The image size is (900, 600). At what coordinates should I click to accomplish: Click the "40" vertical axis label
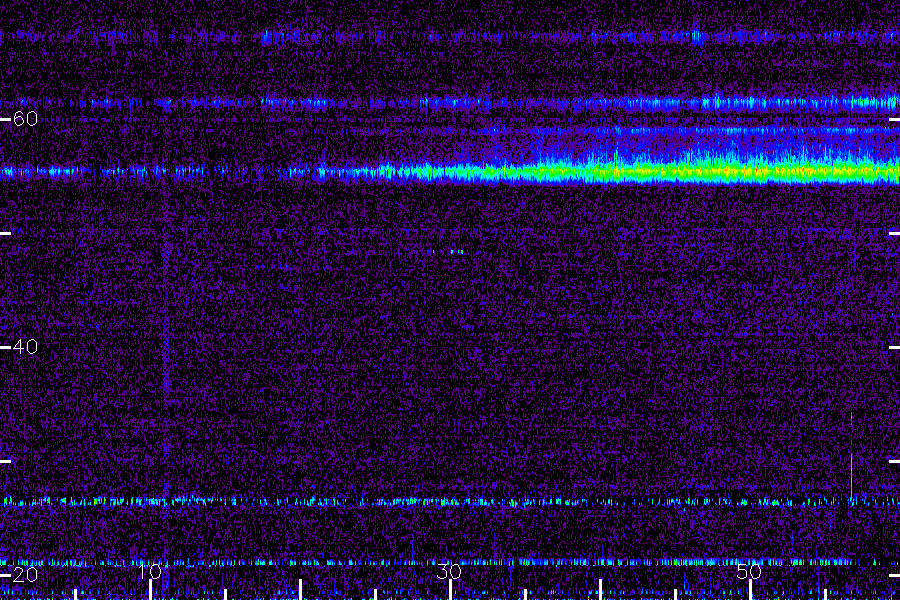(25, 347)
